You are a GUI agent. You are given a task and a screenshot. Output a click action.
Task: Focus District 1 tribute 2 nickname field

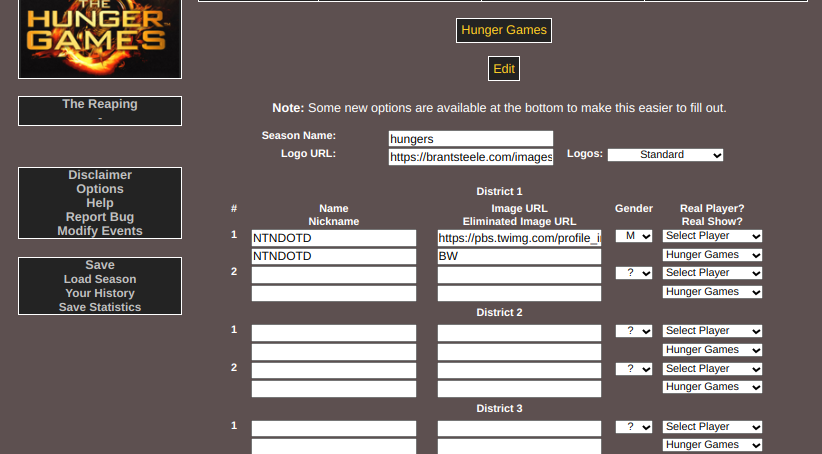pyautogui.click(x=334, y=293)
